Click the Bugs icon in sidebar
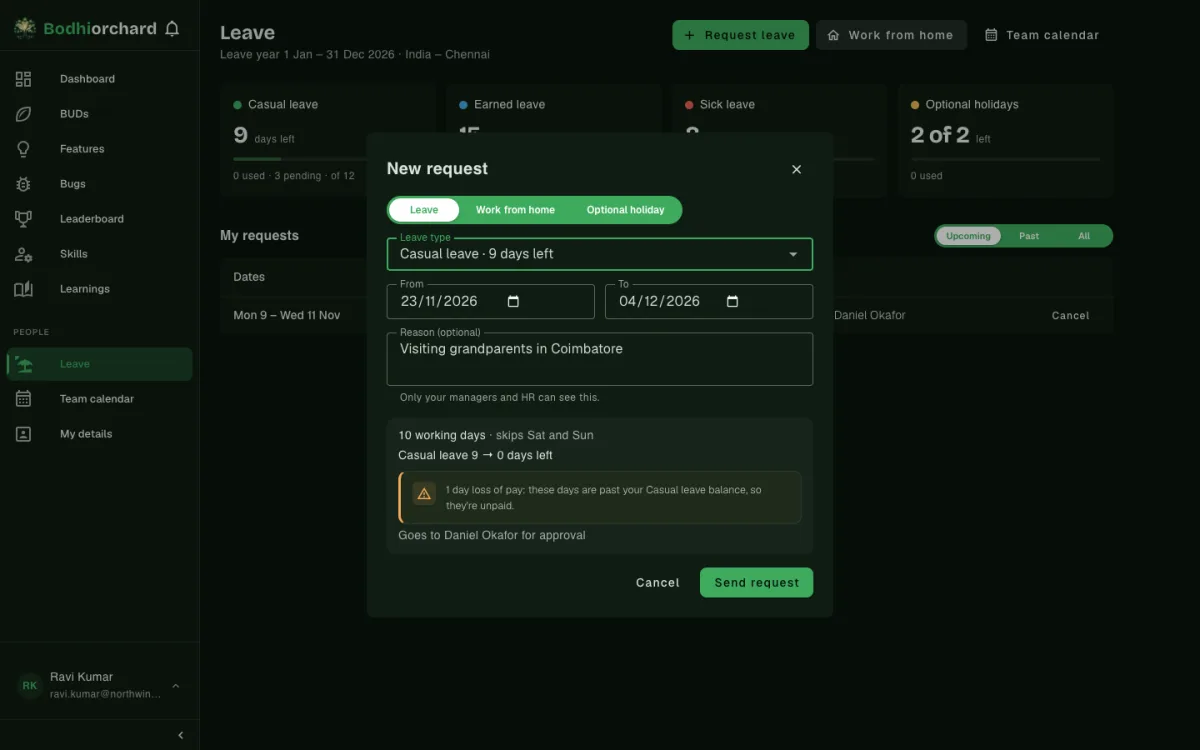Screen dimensions: 1200x750 (23, 184)
